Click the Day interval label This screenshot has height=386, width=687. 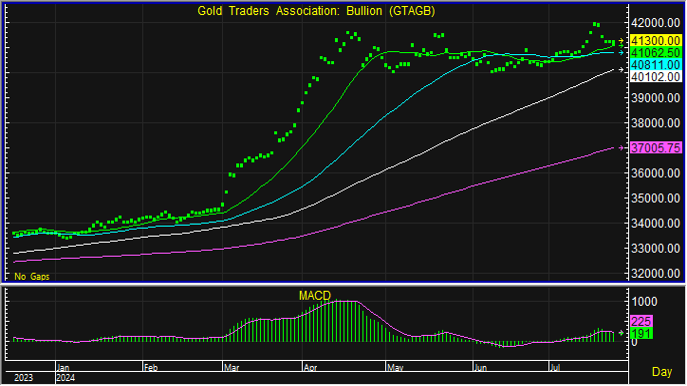[662, 372]
